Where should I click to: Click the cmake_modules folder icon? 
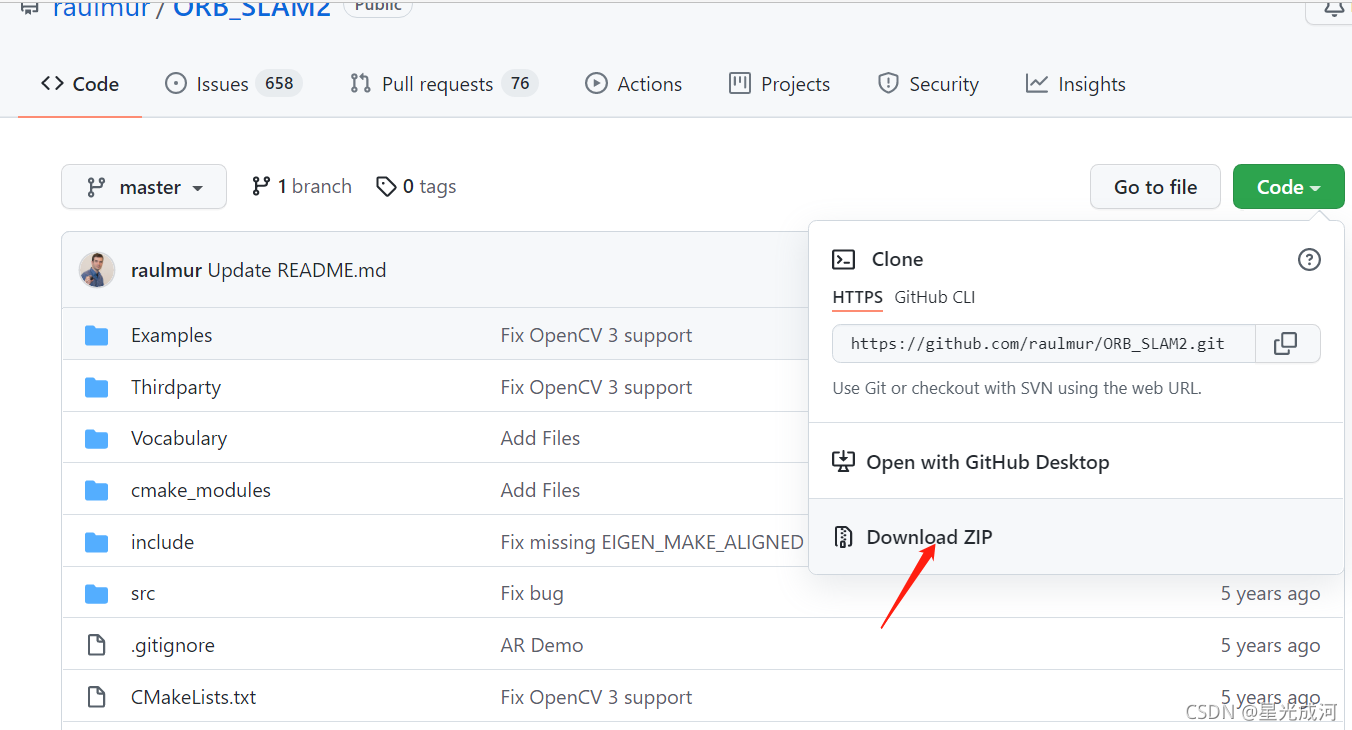97,490
